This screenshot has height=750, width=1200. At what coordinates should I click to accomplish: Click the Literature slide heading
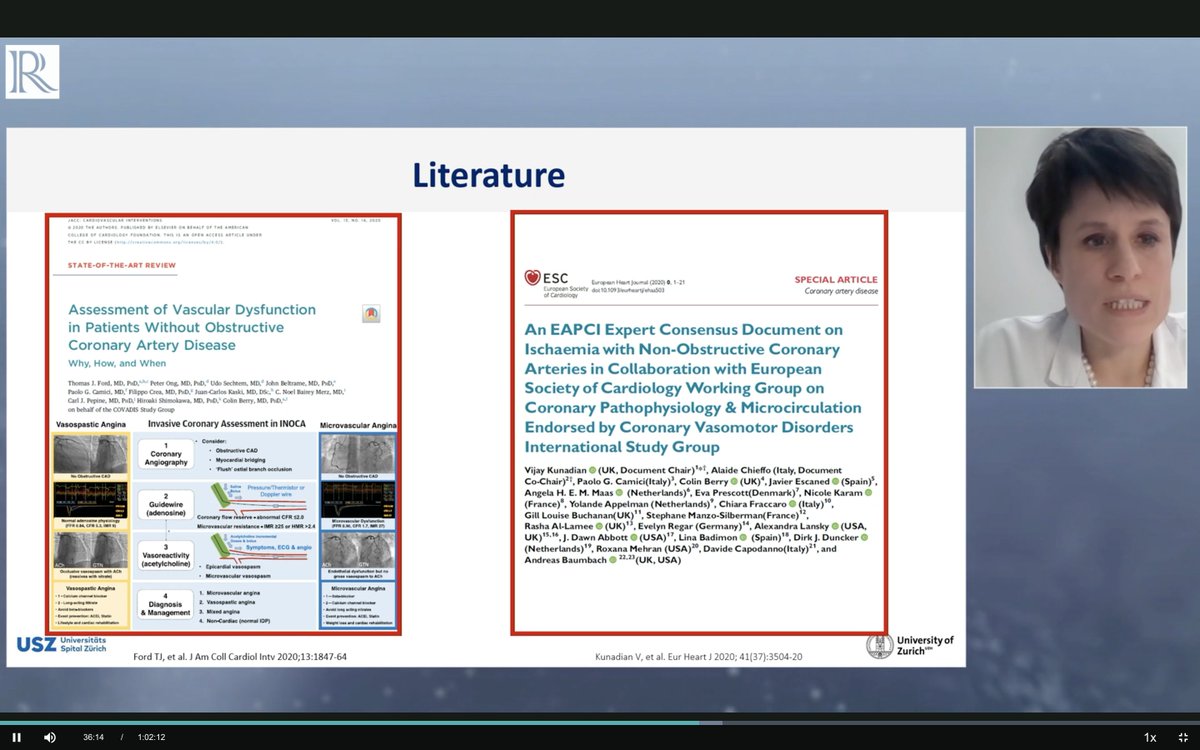click(488, 175)
